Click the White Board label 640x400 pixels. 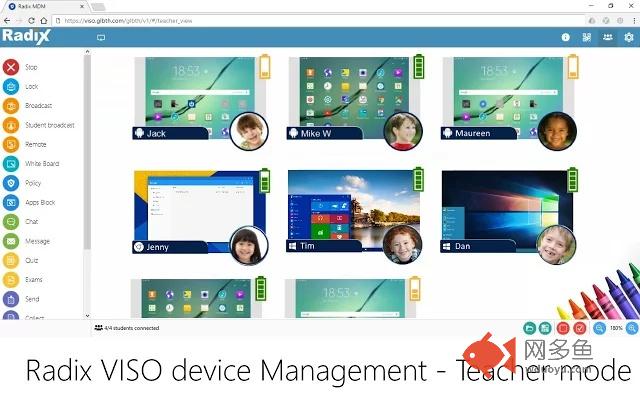[x=42, y=164]
